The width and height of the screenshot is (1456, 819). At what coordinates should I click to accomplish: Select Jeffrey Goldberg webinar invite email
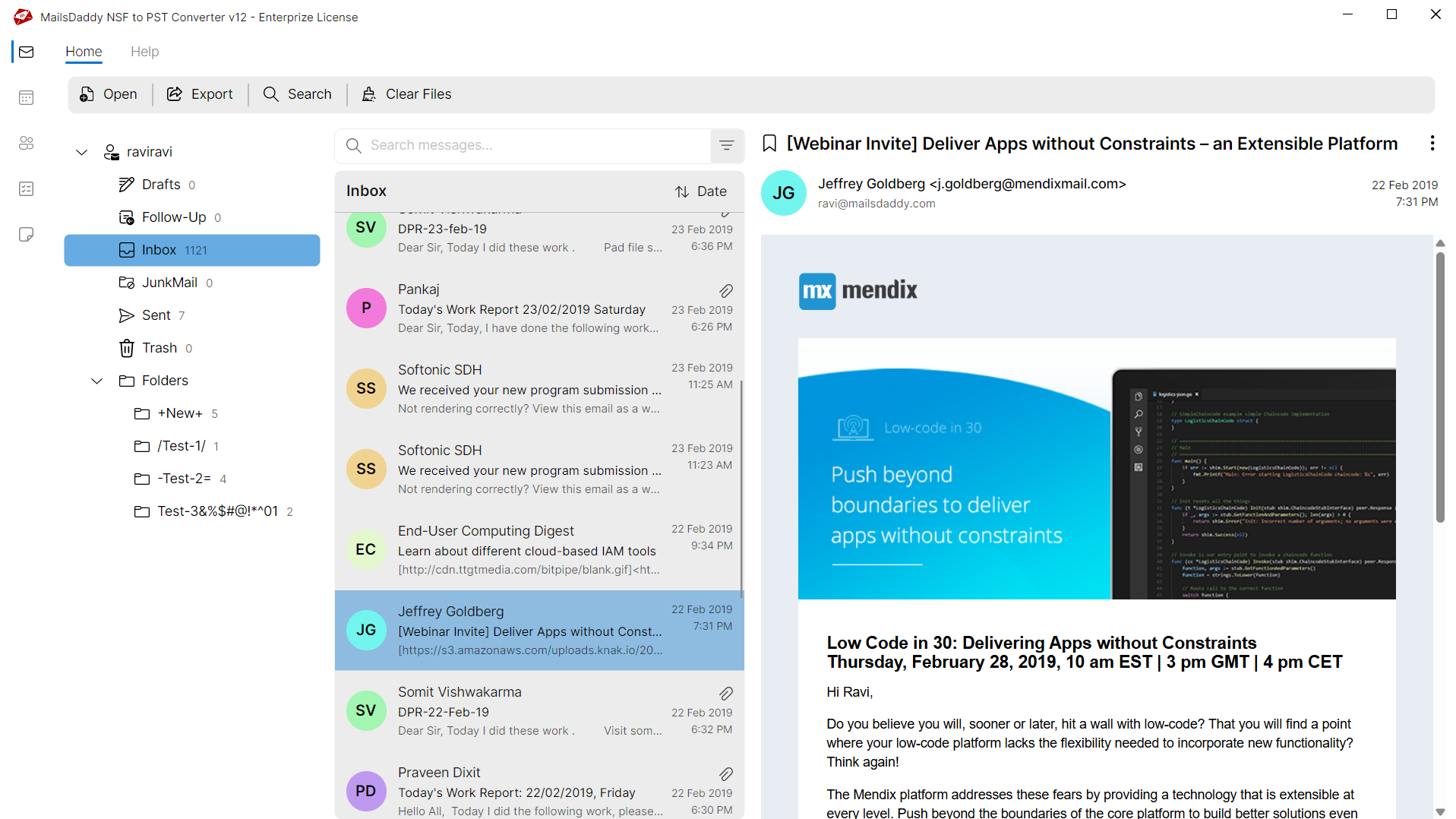539,631
